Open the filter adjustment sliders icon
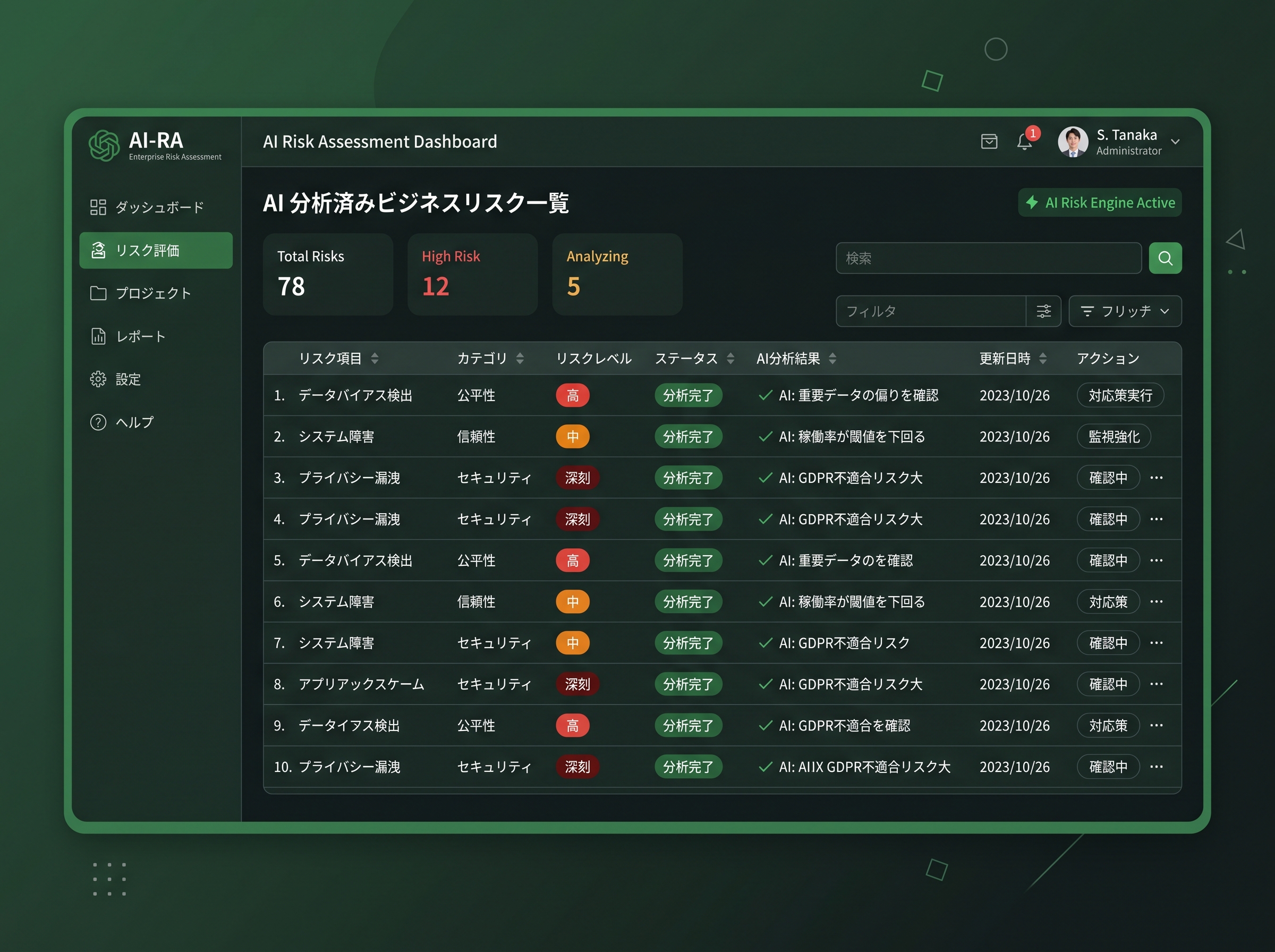The width and height of the screenshot is (1275, 952). 1044,311
